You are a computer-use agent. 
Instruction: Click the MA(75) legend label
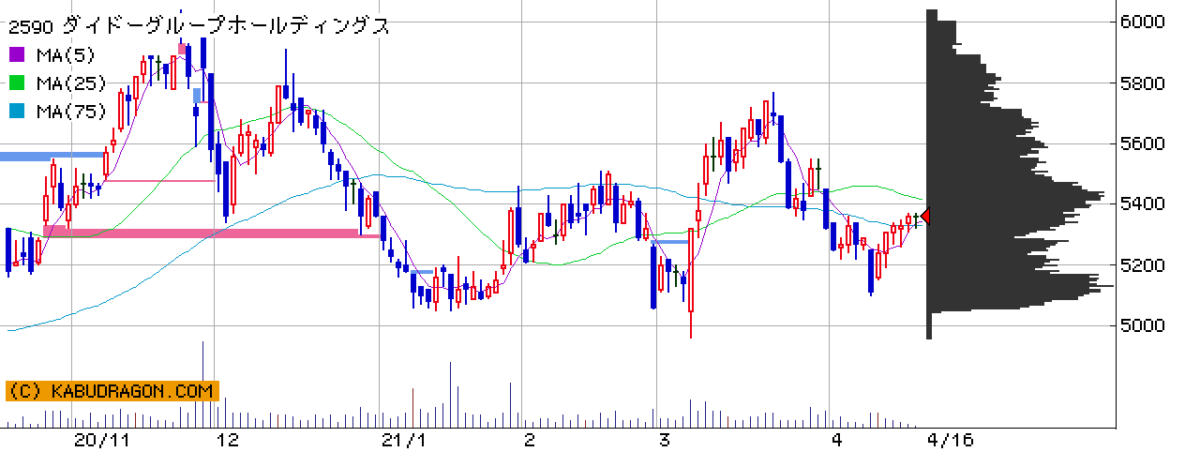(69, 111)
